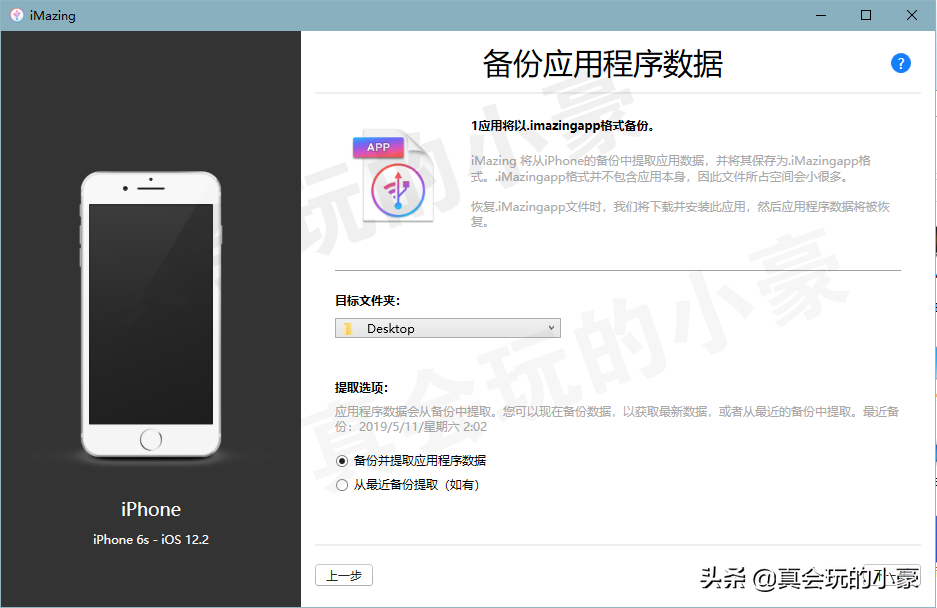Open the Desktop target folder dropdown
937x608 pixels.
click(448, 328)
